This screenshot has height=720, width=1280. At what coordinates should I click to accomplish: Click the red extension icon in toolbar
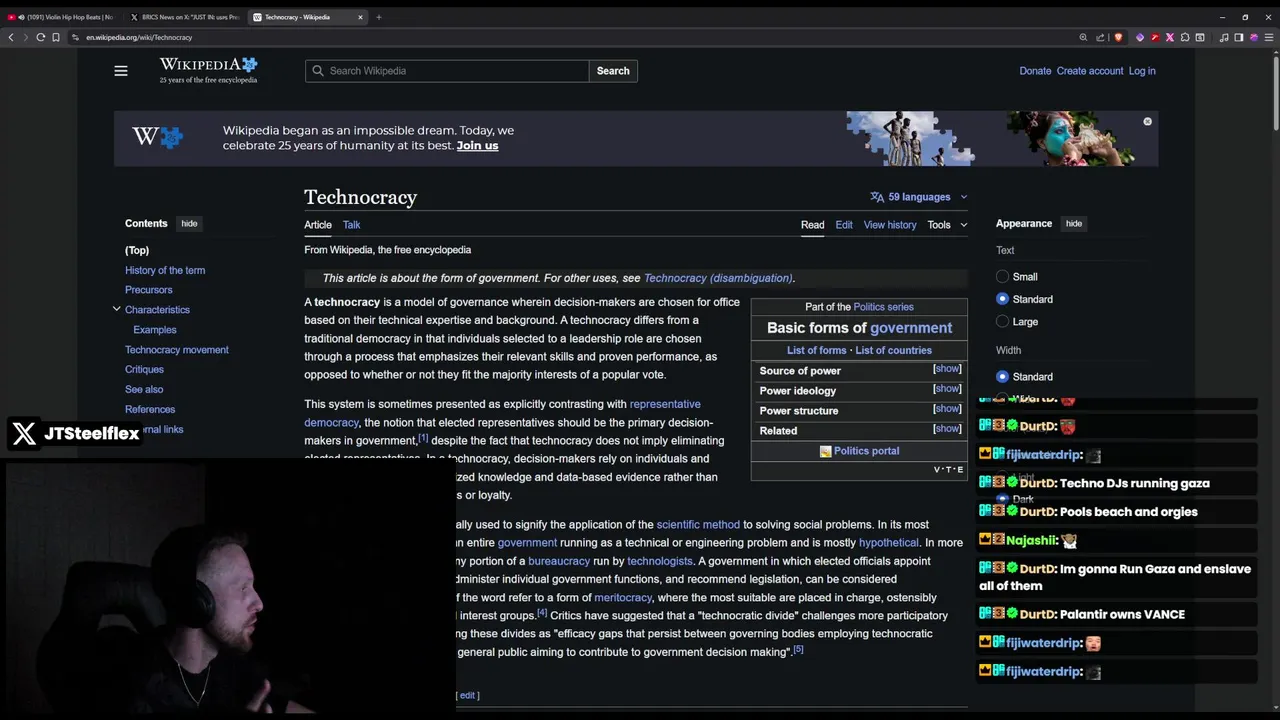click(x=1154, y=37)
